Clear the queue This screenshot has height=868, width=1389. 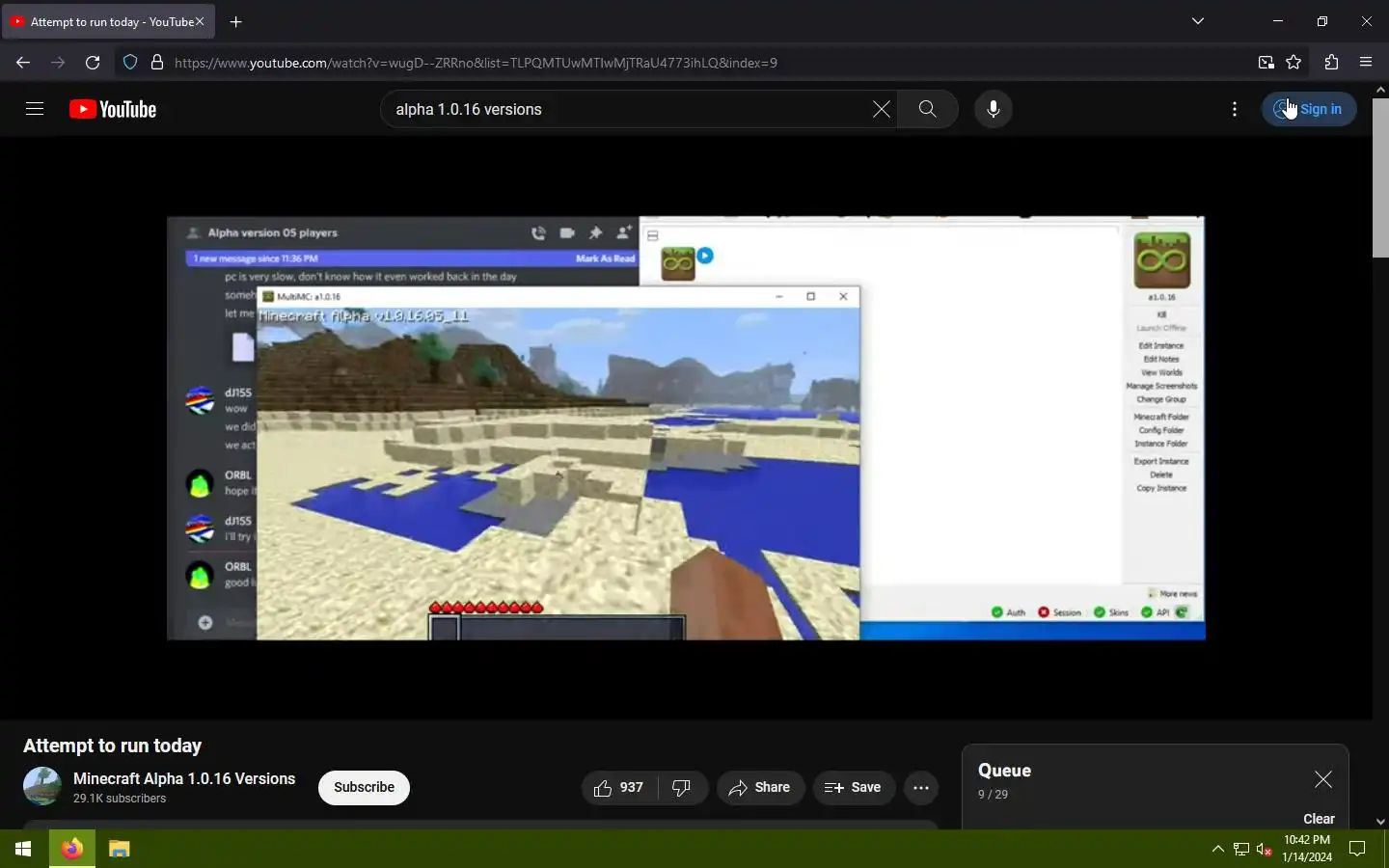pyautogui.click(x=1319, y=819)
